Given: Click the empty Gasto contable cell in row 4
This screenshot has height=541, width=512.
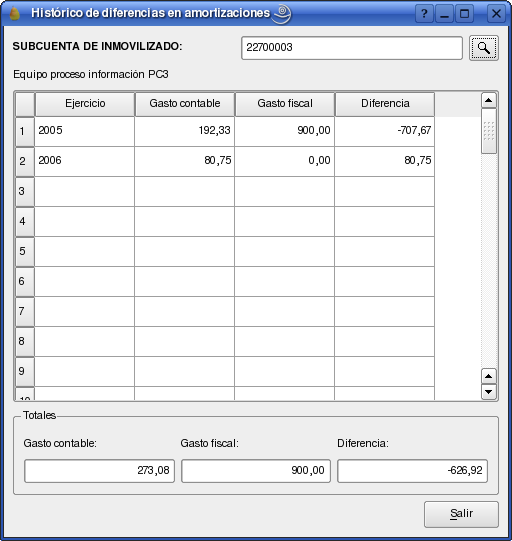Looking at the screenshot, I should point(185,222).
